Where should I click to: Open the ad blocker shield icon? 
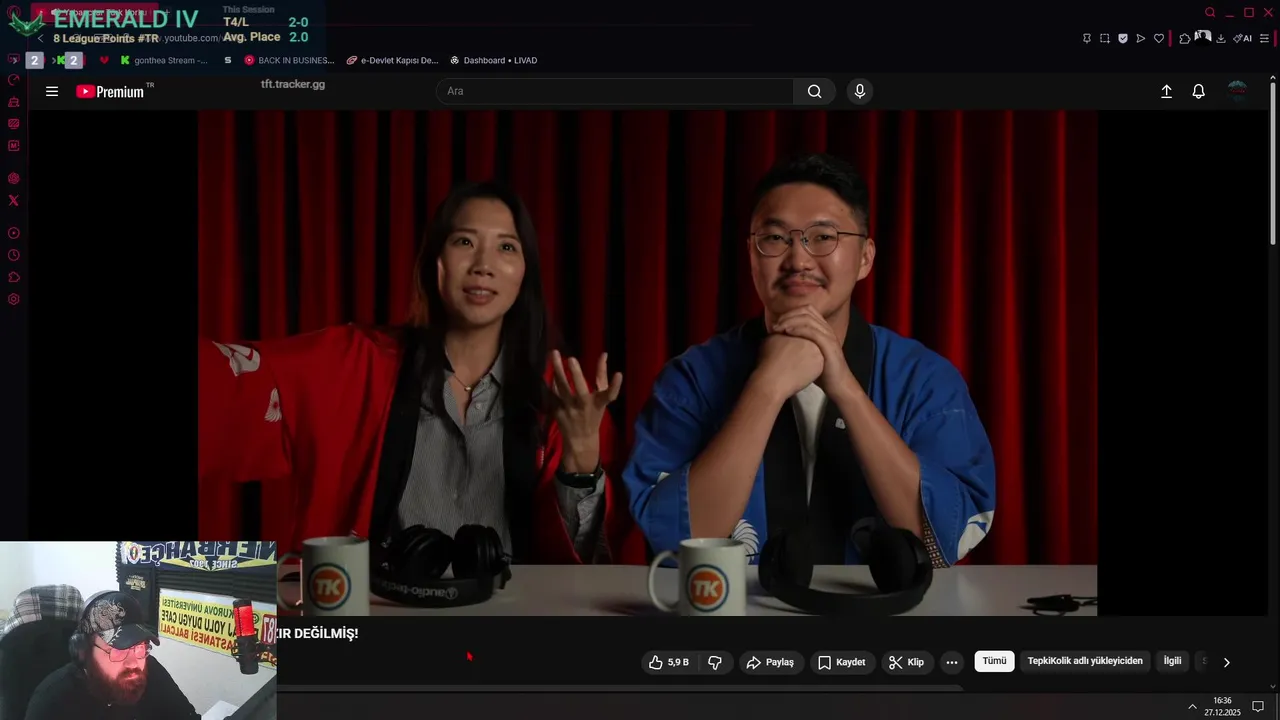coord(1123,38)
